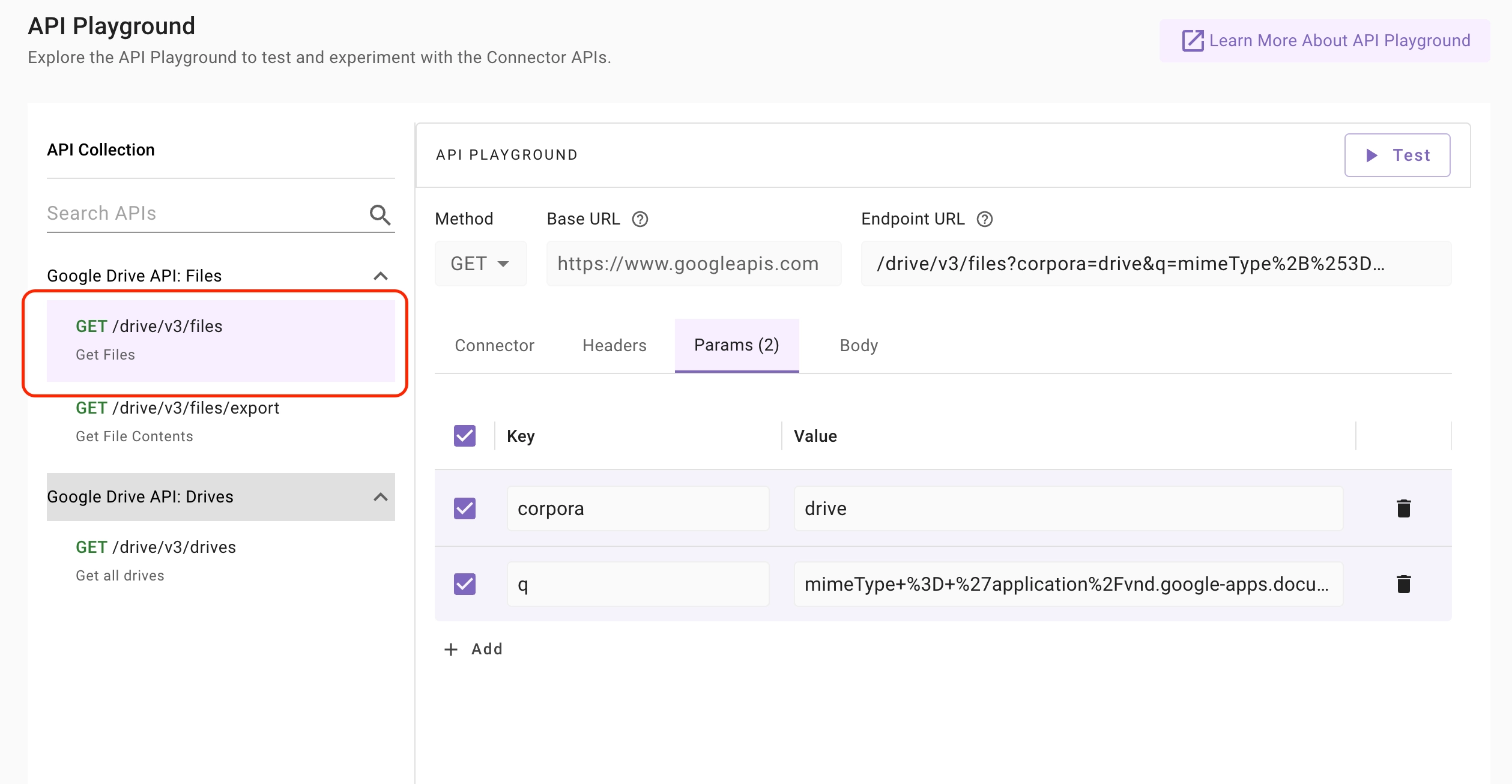Click the Endpoint URL help icon
Image resolution: width=1512 pixels, height=784 pixels.
tap(985, 219)
